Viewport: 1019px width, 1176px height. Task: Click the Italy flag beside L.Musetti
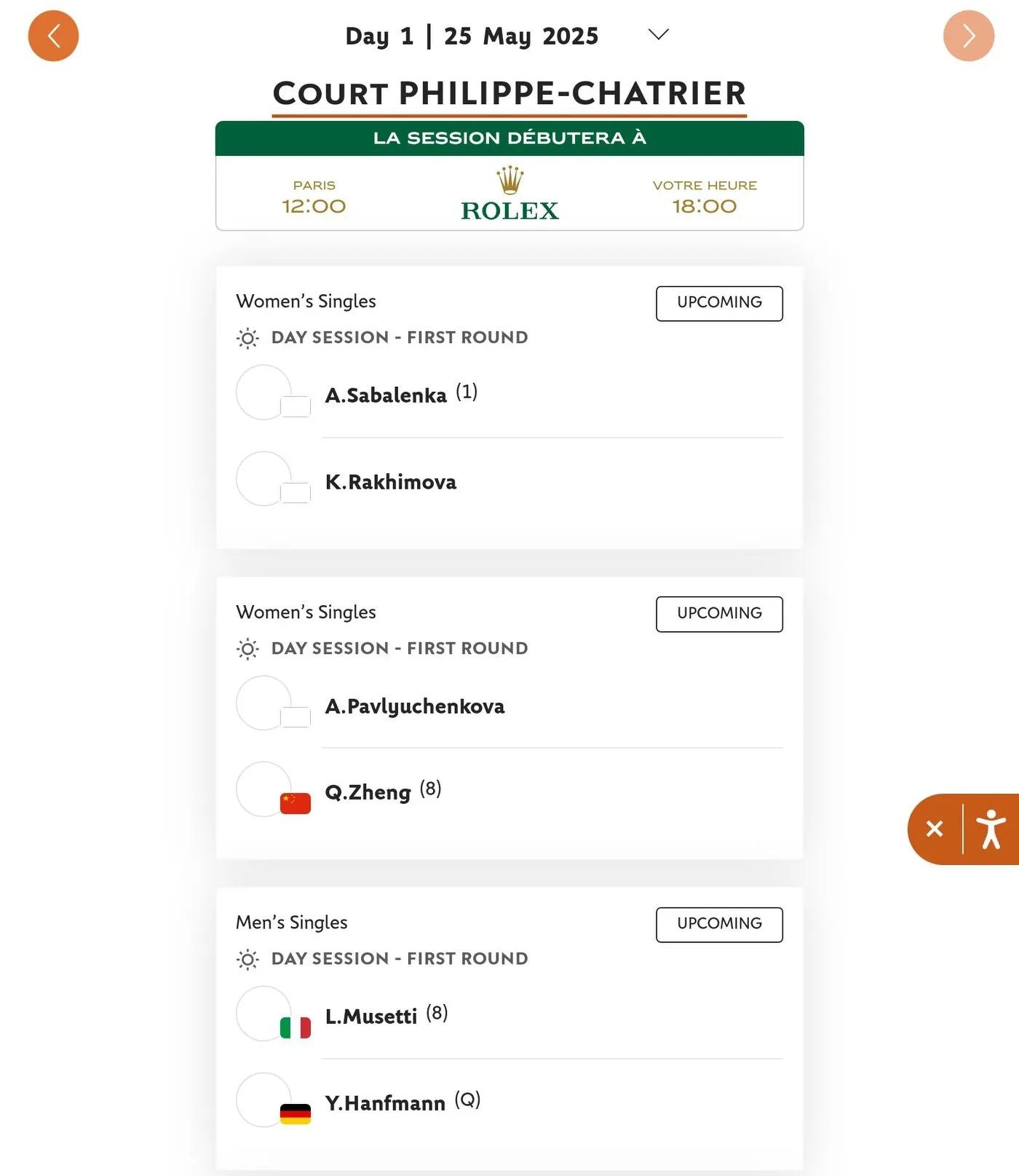[x=296, y=1027]
